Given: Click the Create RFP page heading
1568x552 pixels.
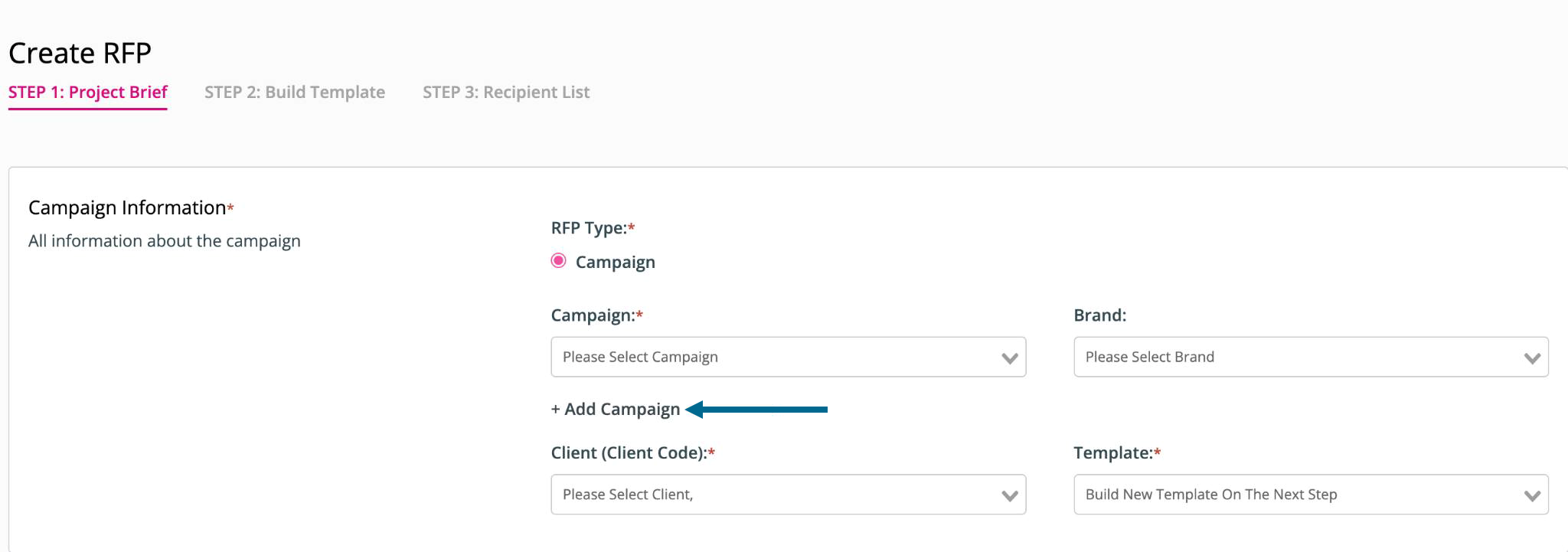Looking at the screenshot, I should (x=80, y=54).
